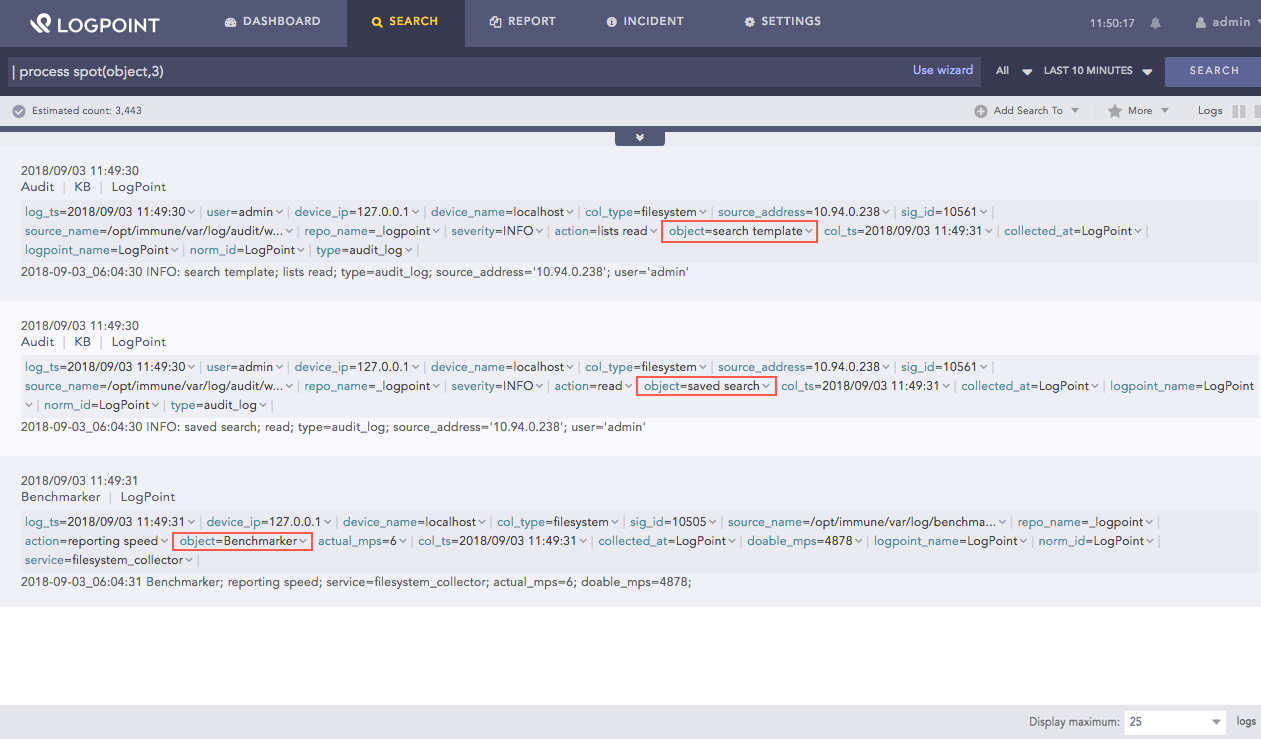Click the estimated count checkmark icon

click(x=18, y=111)
